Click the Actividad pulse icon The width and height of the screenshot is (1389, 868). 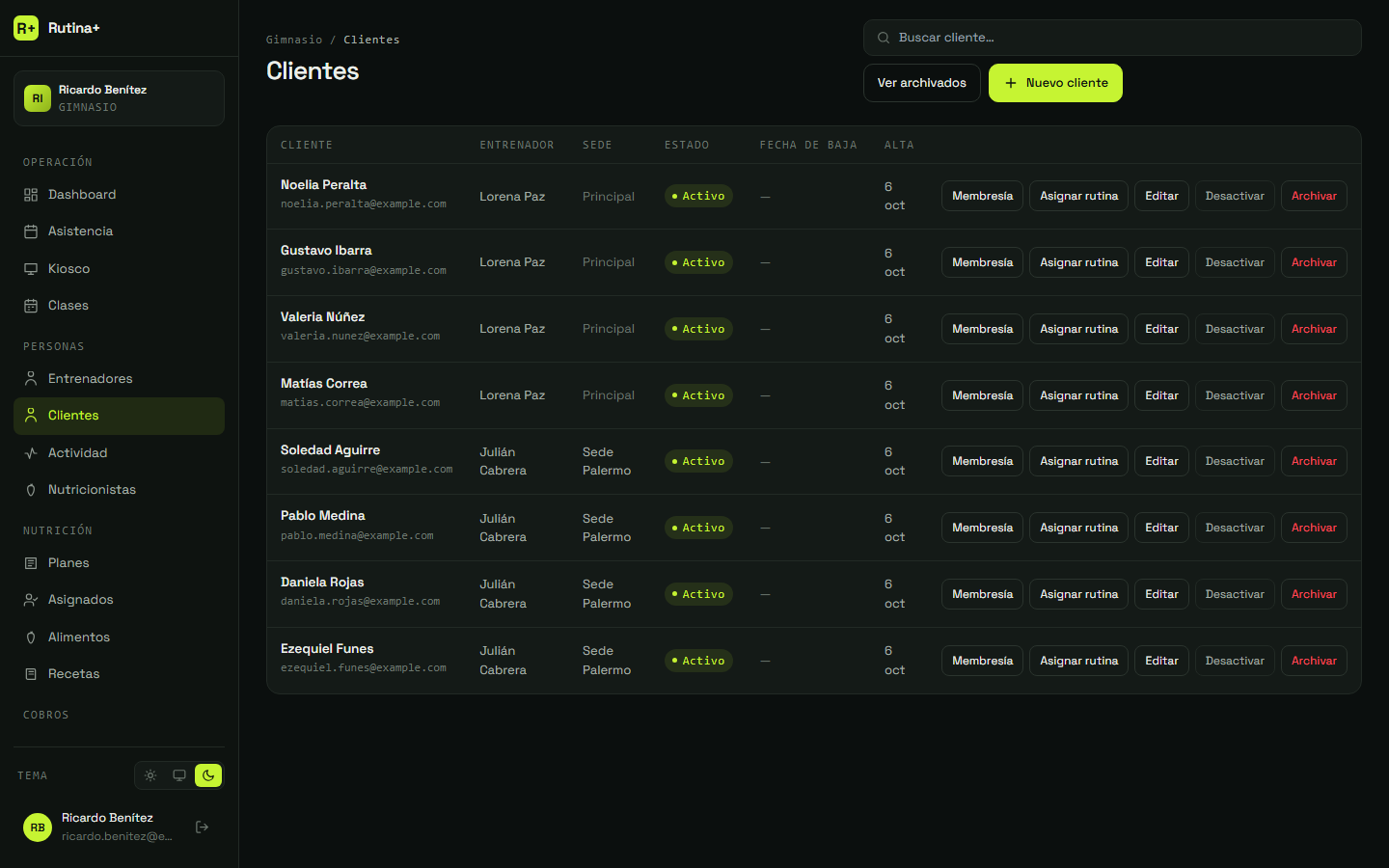click(x=31, y=453)
